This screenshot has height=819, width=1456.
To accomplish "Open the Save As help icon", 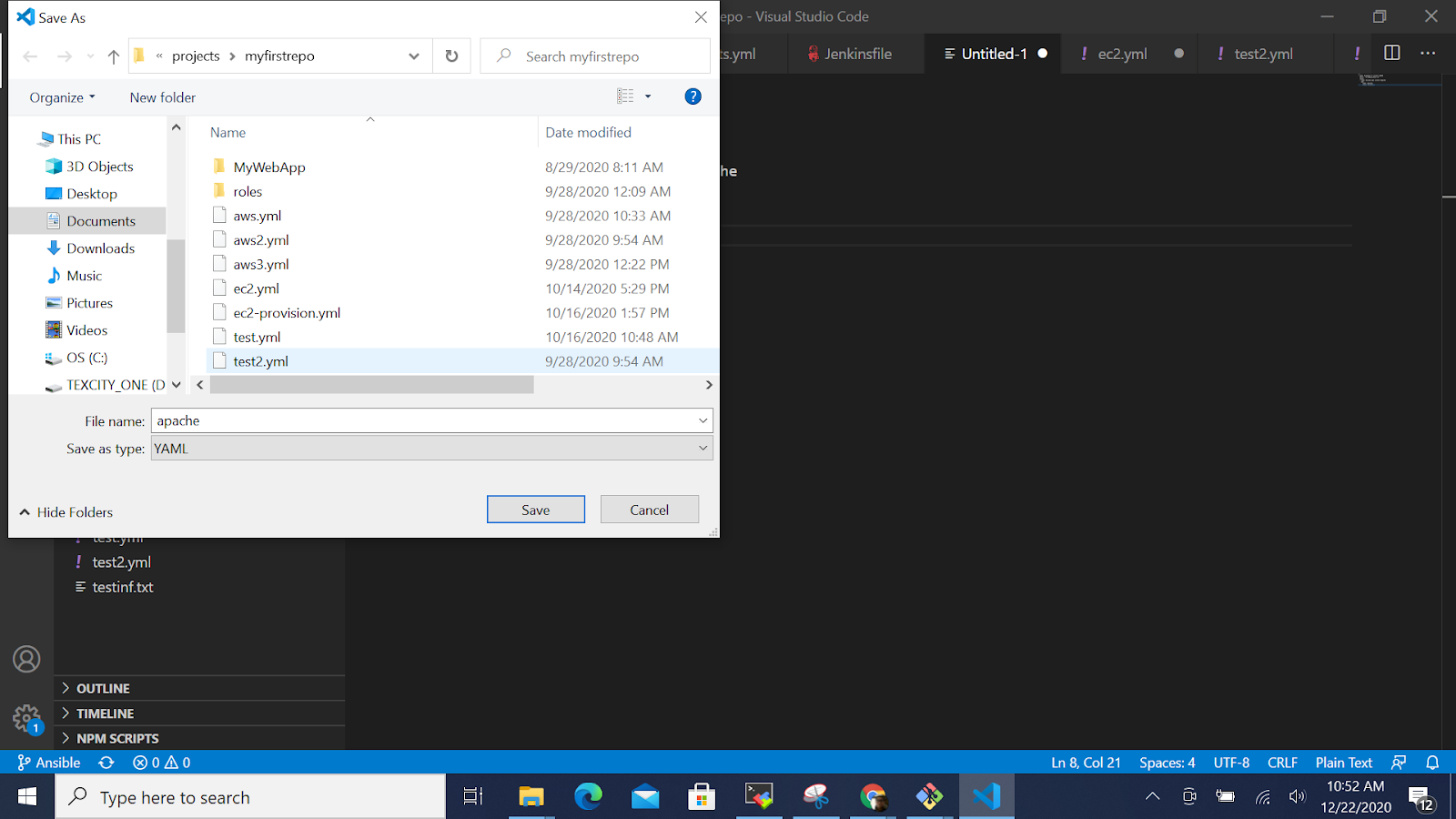I will click(693, 96).
